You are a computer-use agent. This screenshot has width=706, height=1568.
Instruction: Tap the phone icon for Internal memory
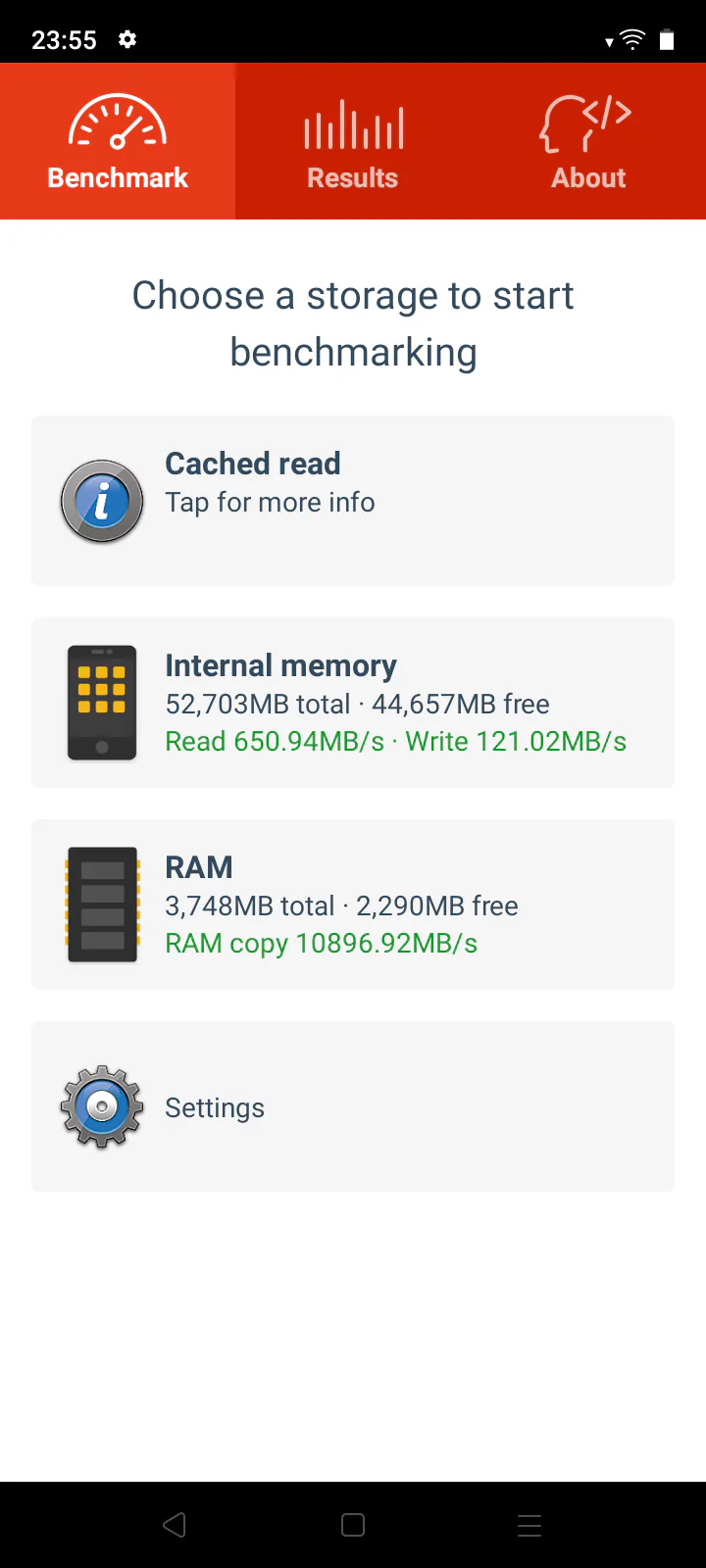(x=102, y=703)
